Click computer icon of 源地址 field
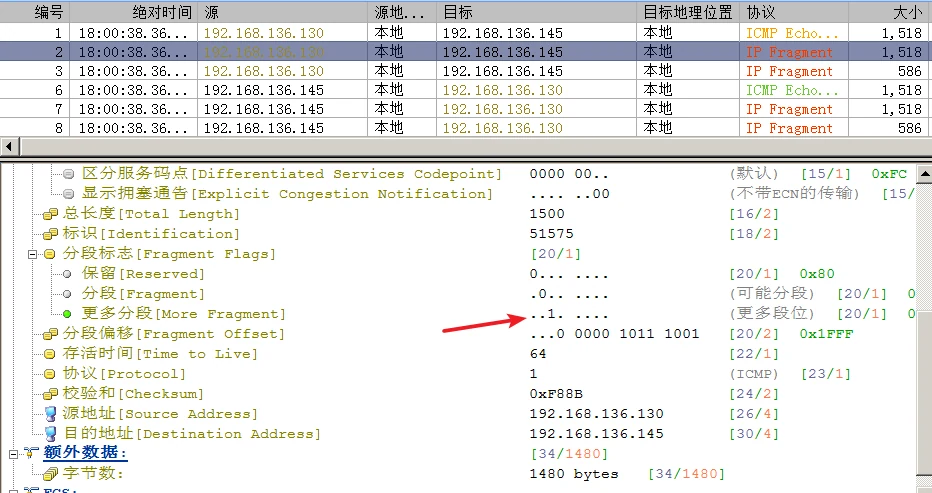The width and height of the screenshot is (932, 493). [51, 414]
